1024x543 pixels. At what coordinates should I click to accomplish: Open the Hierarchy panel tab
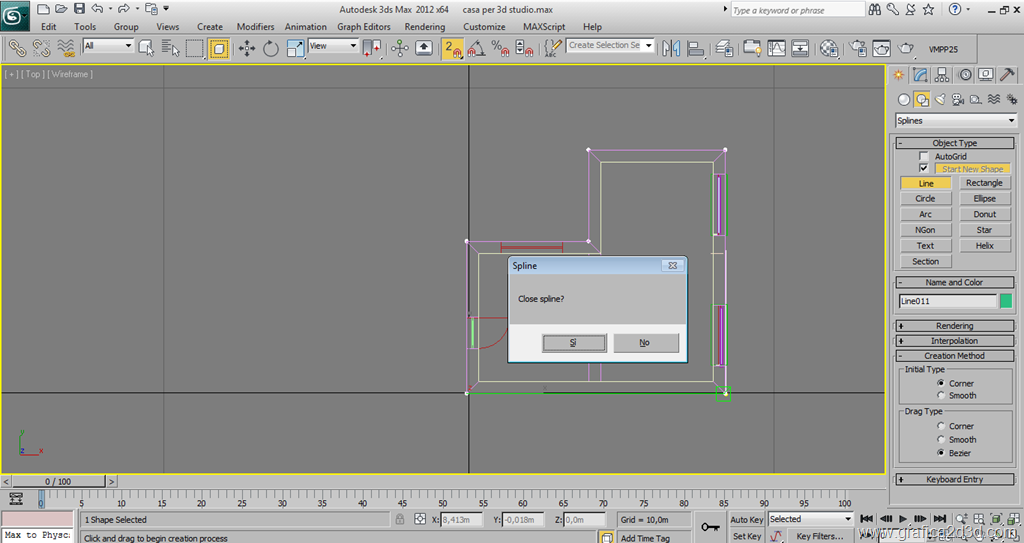tap(942, 74)
